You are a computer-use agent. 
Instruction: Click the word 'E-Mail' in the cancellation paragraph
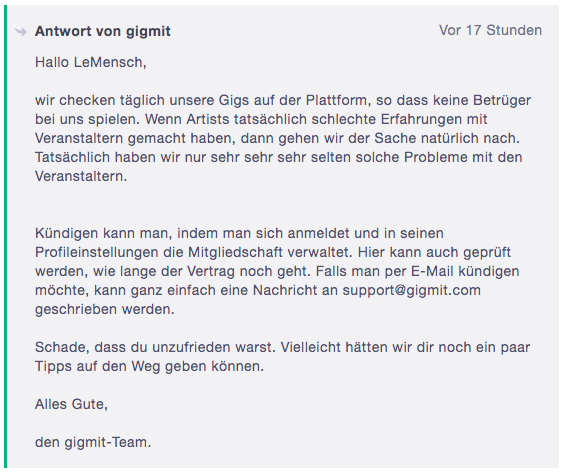click(x=432, y=271)
